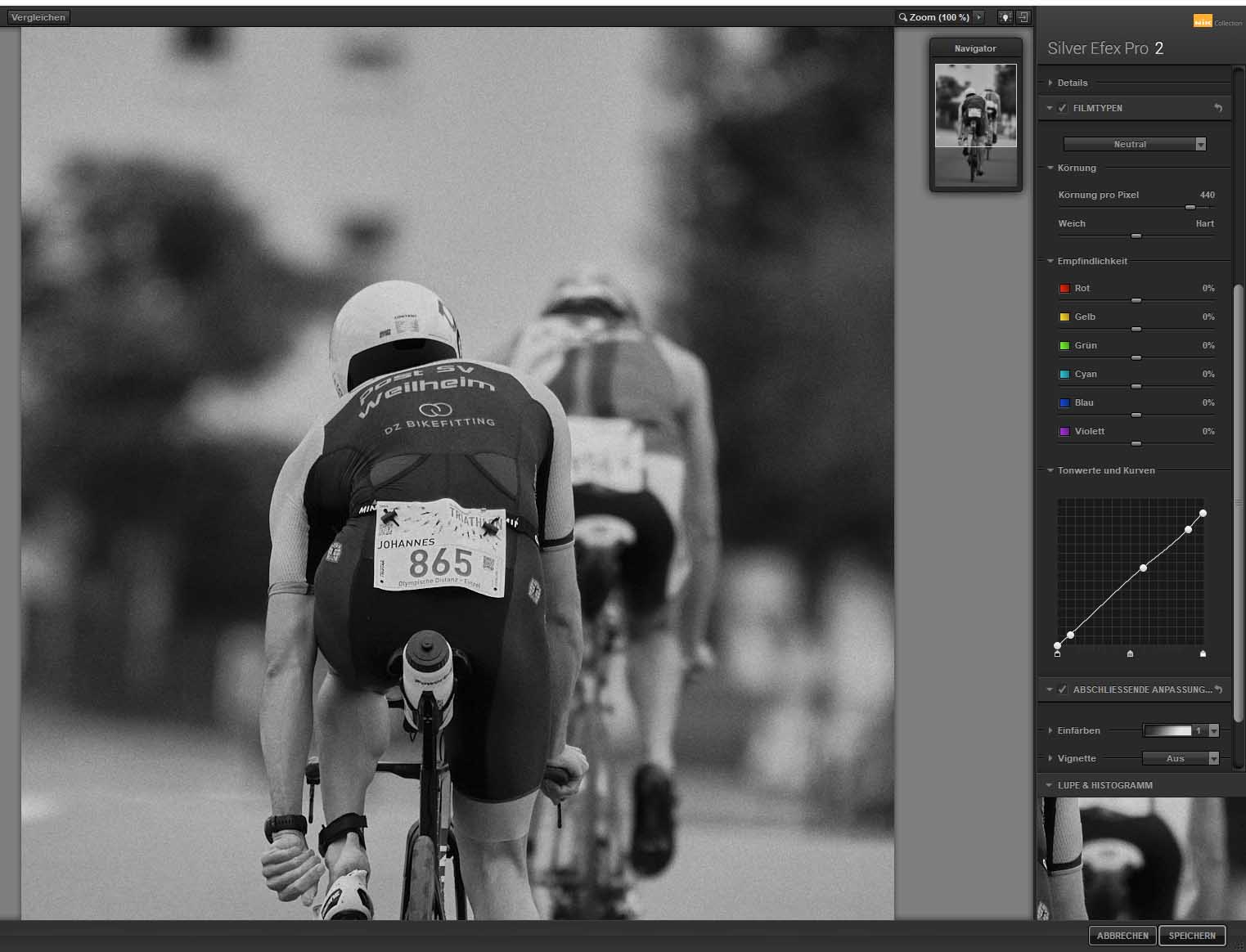Click Speichern to save the image
The height and width of the screenshot is (952, 1246).
pos(1191,936)
